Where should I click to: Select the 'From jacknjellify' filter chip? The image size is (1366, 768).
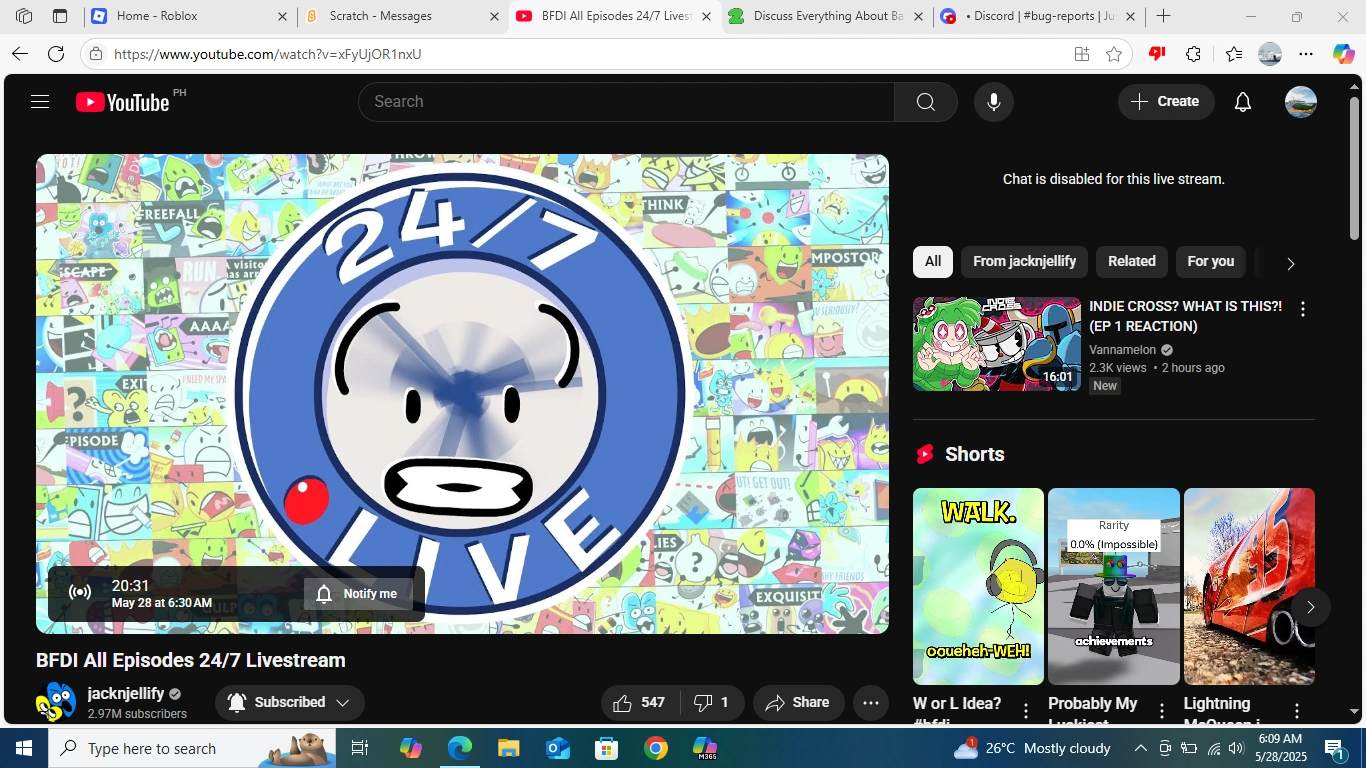pyautogui.click(x=1024, y=261)
